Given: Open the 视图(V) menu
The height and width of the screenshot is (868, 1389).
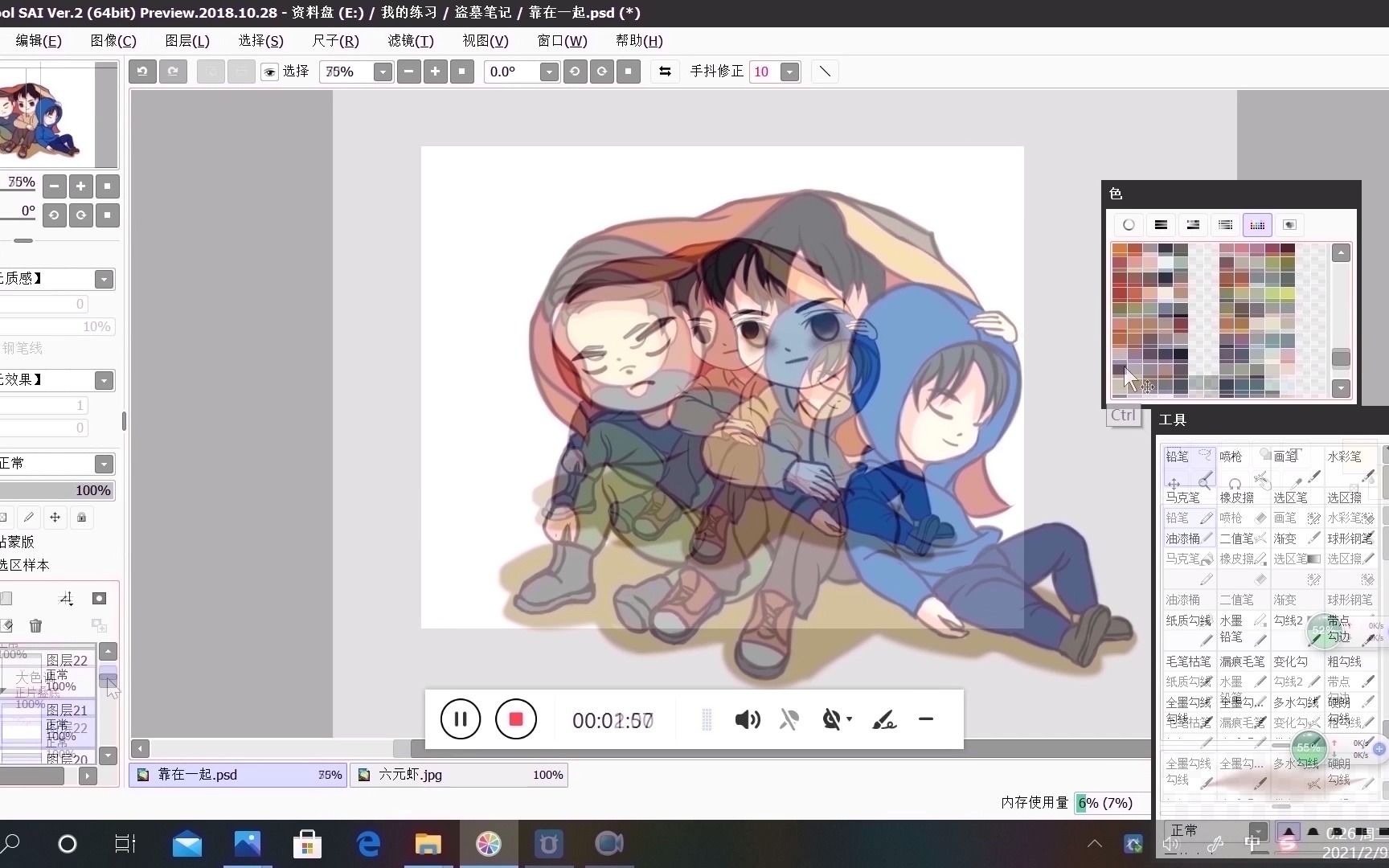Looking at the screenshot, I should [x=486, y=41].
